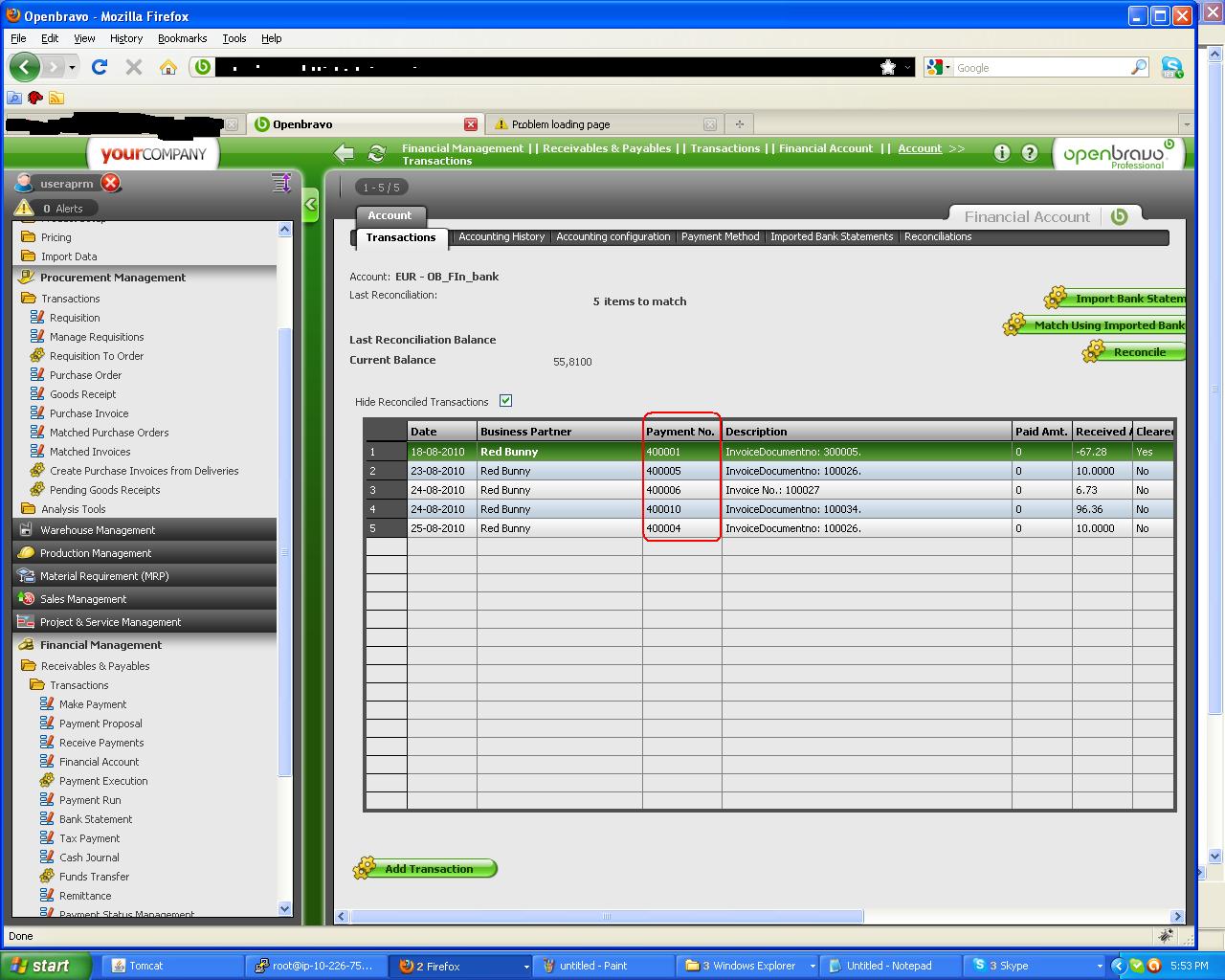This screenshot has width=1225, height=980.
Task: Click the Openbravo back arrow icon
Action: click(345, 153)
